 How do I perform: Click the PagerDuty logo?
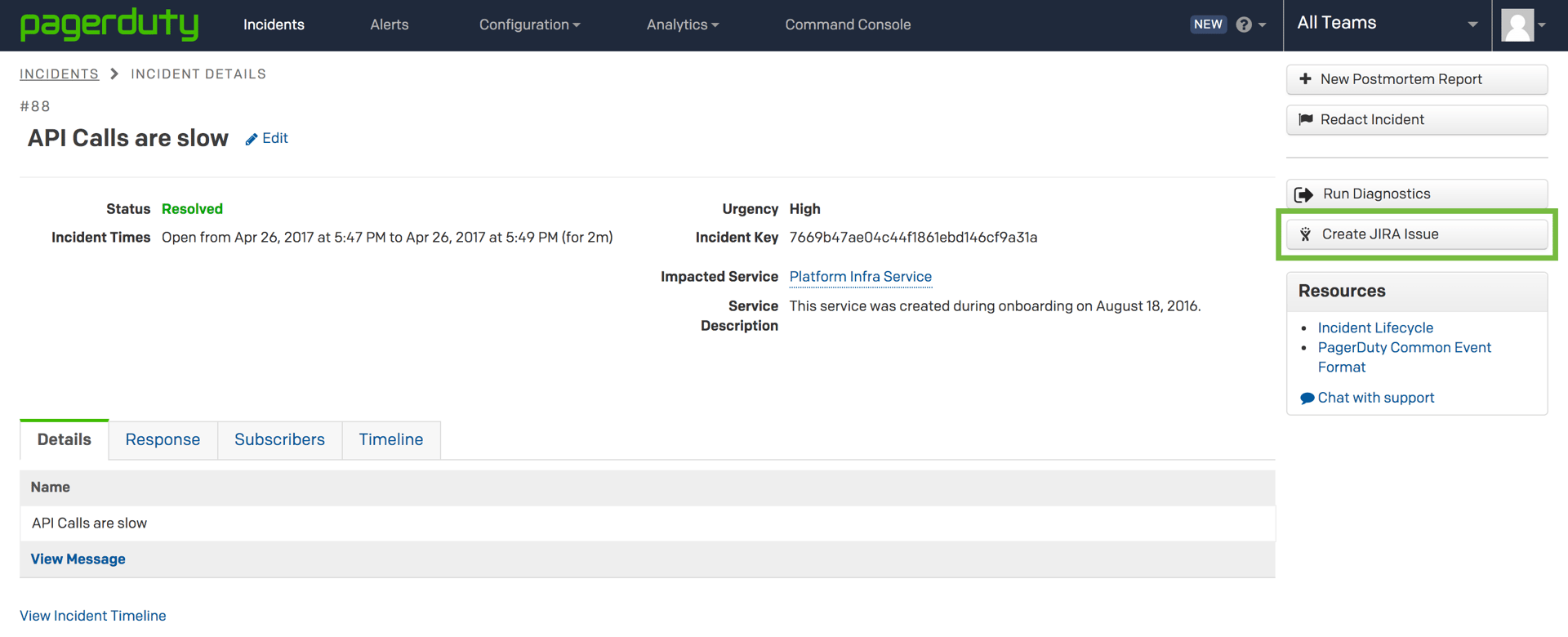pos(109,24)
